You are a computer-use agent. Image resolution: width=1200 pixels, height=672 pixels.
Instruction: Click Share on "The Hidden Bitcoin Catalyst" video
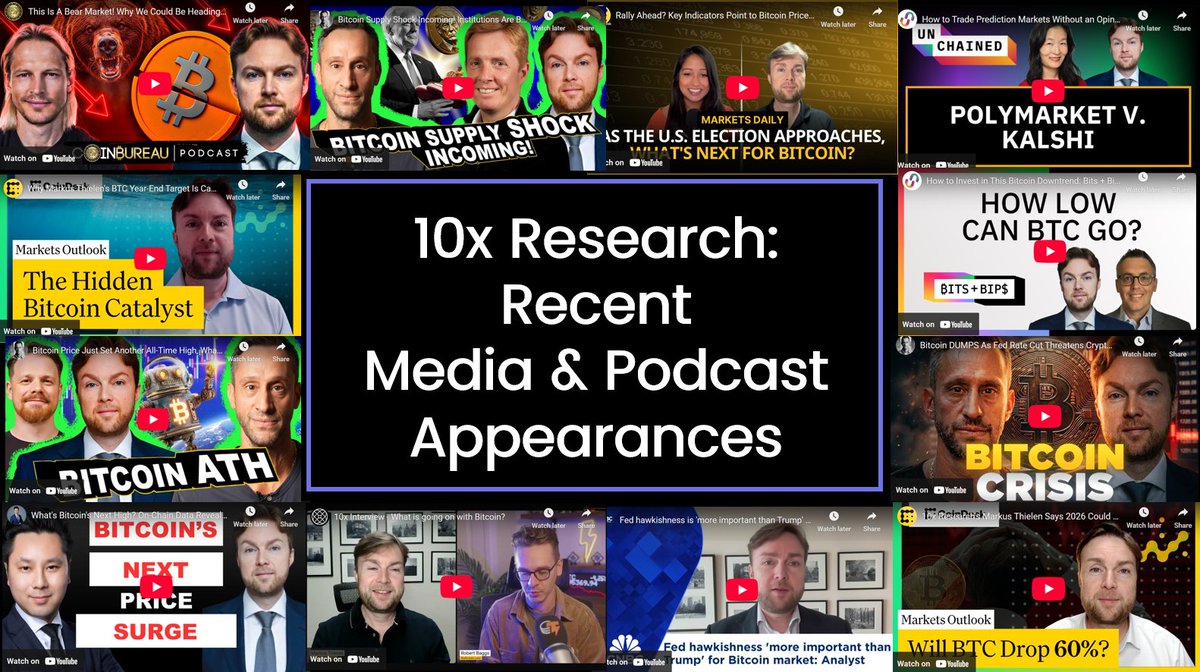(x=281, y=190)
